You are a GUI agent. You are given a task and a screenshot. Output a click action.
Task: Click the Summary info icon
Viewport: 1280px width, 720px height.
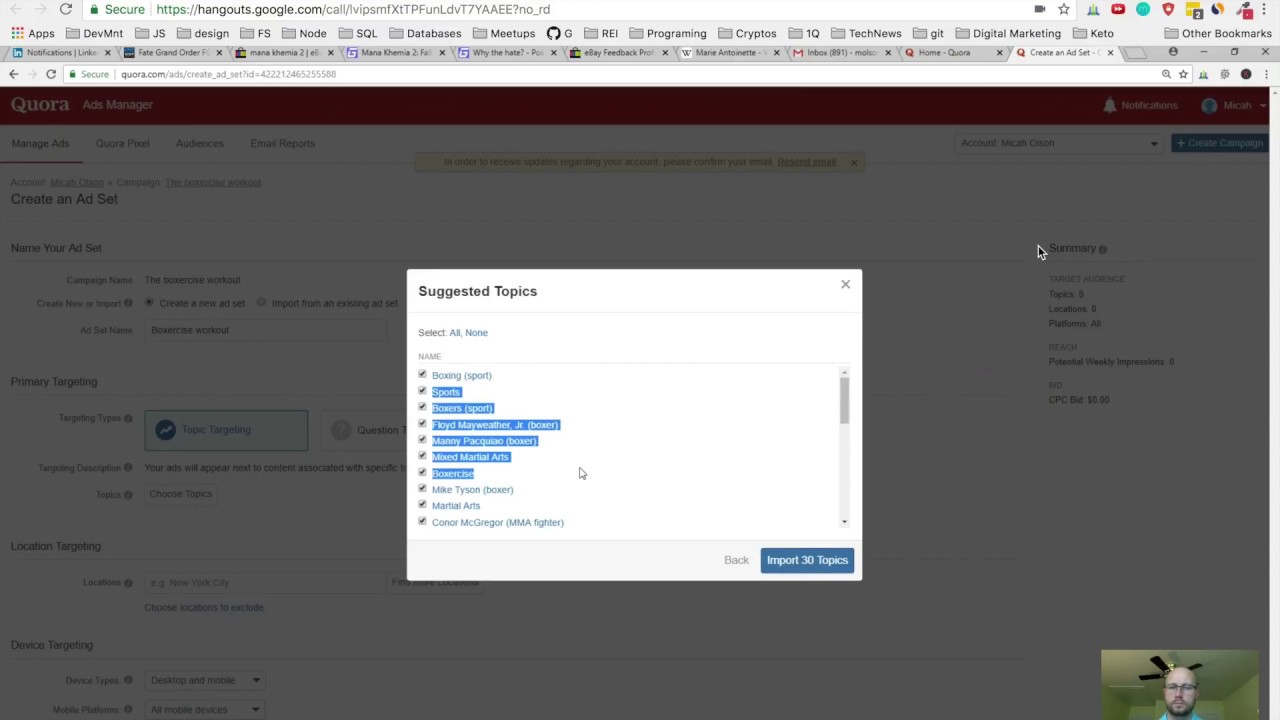(x=1103, y=249)
